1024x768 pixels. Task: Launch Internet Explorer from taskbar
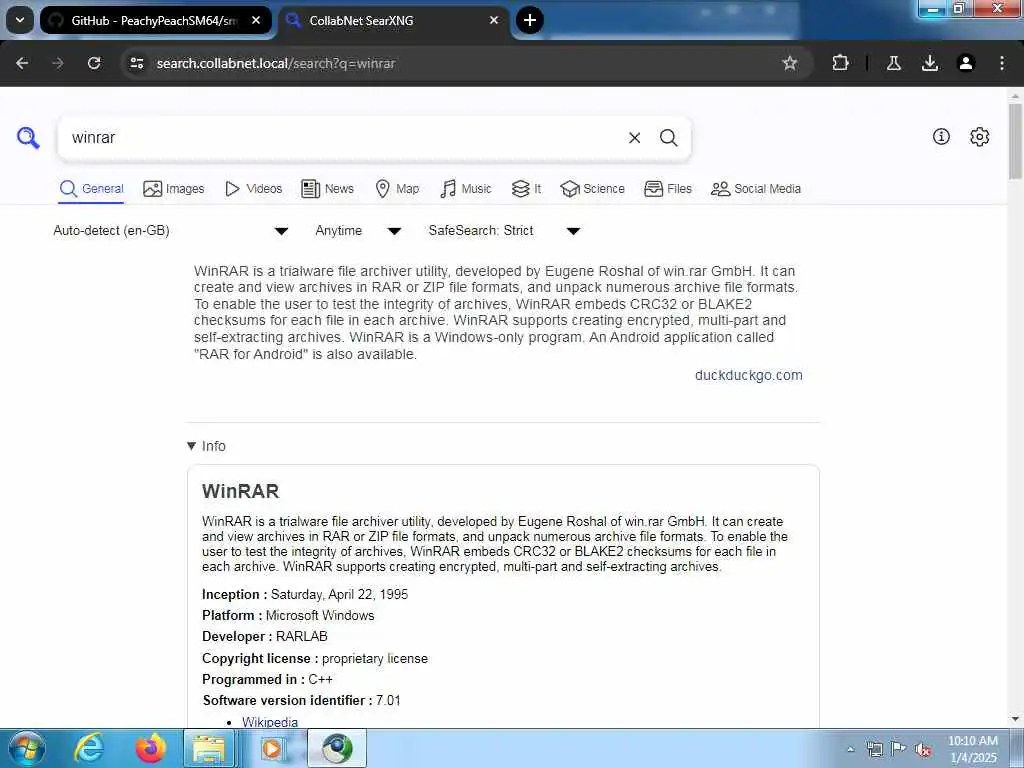88,748
